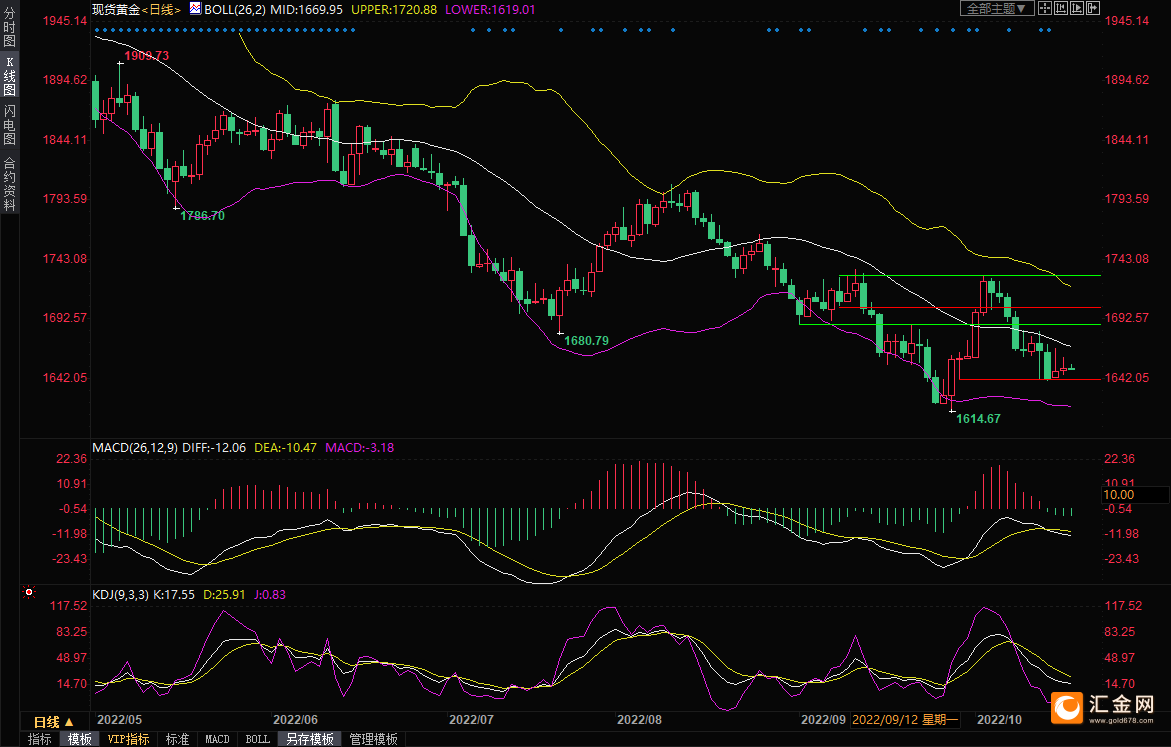Click the jump-to-start chart icon
This screenshot has width=1171, height=747.
tap(1061, 8)
